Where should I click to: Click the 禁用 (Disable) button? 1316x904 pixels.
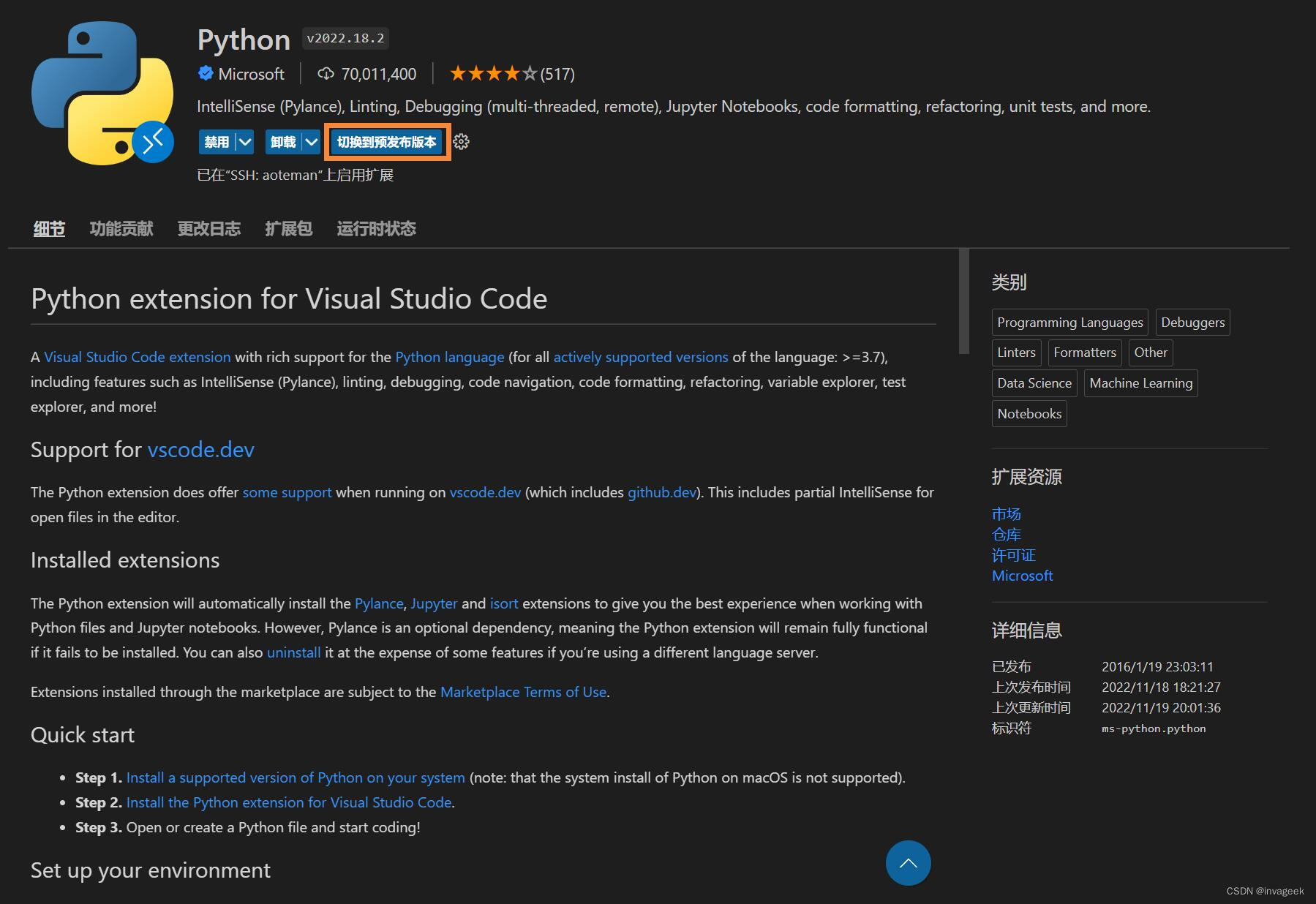pos(217,142)
